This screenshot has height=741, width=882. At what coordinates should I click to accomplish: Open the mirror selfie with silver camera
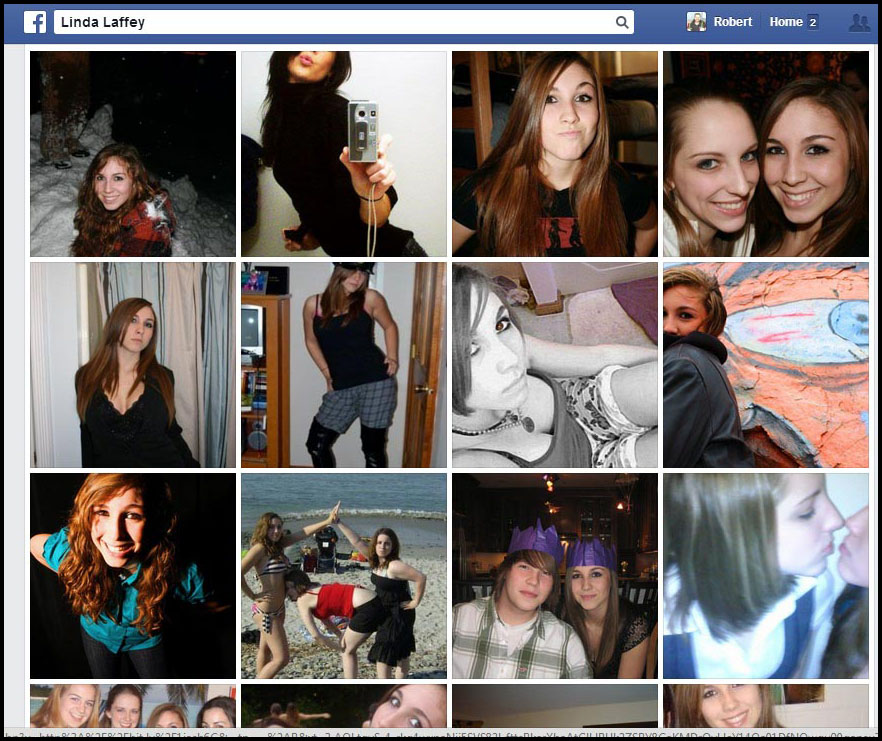pos(344,154)
